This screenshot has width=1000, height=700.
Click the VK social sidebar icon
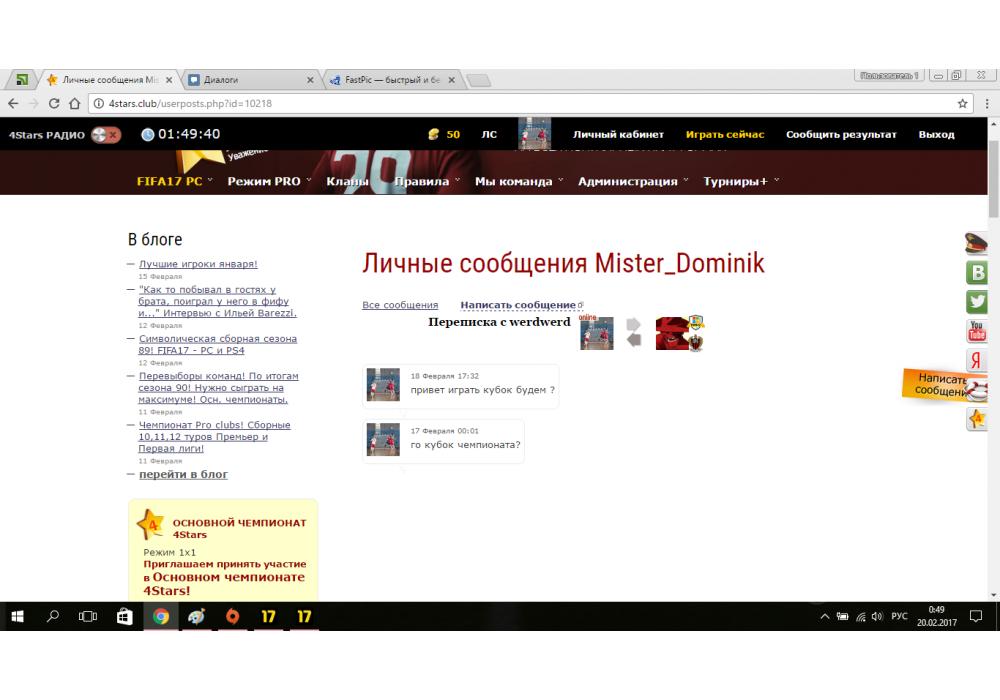977,272
